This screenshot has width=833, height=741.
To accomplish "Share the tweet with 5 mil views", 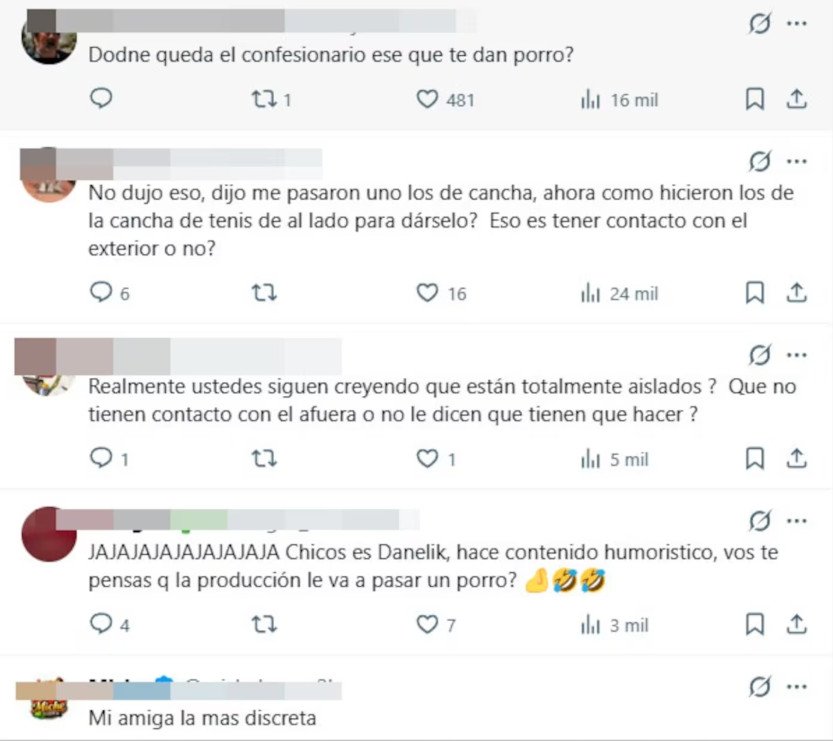I will click(x=796, y=458).
